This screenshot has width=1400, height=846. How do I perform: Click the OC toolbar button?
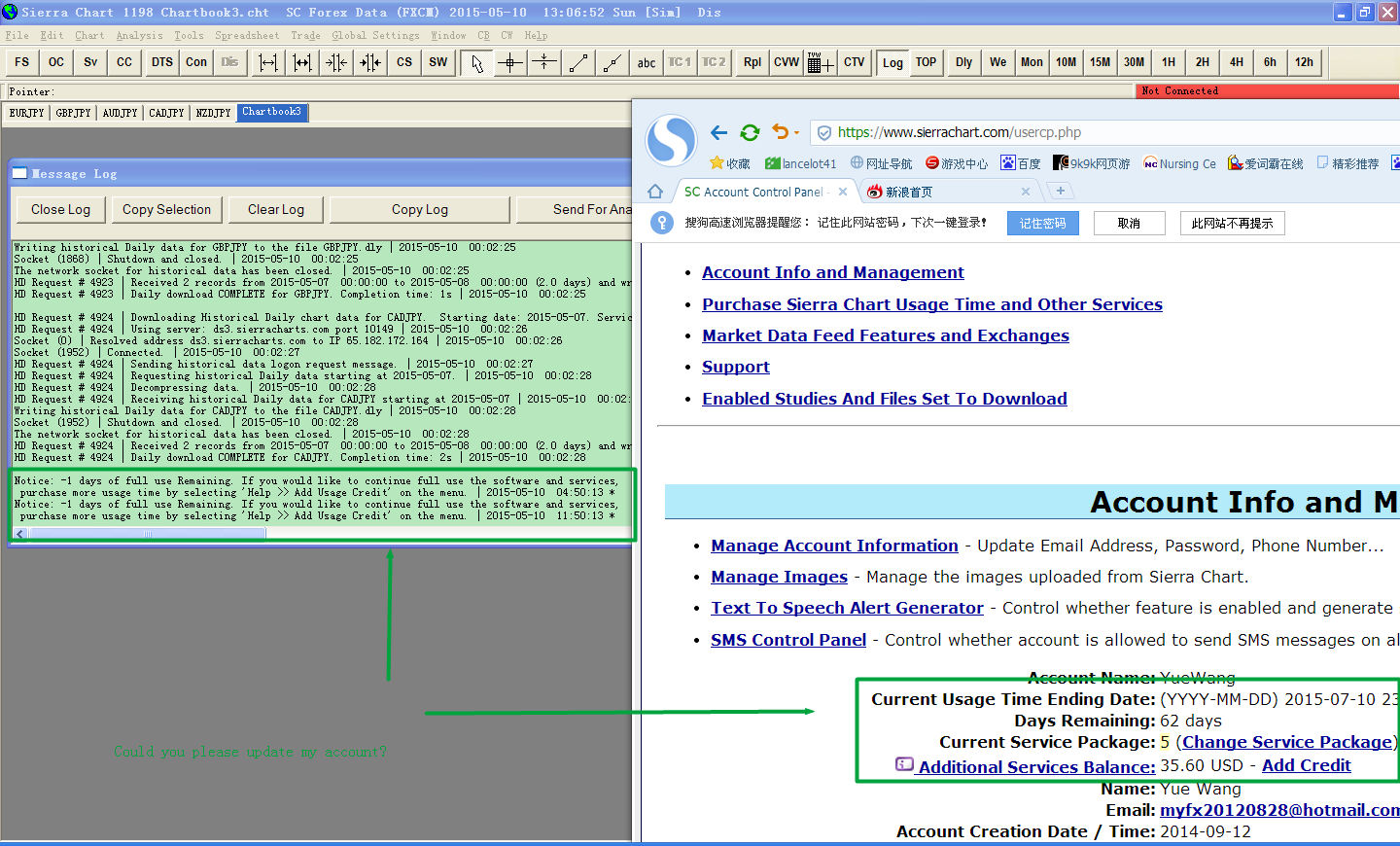click(56, 62)
